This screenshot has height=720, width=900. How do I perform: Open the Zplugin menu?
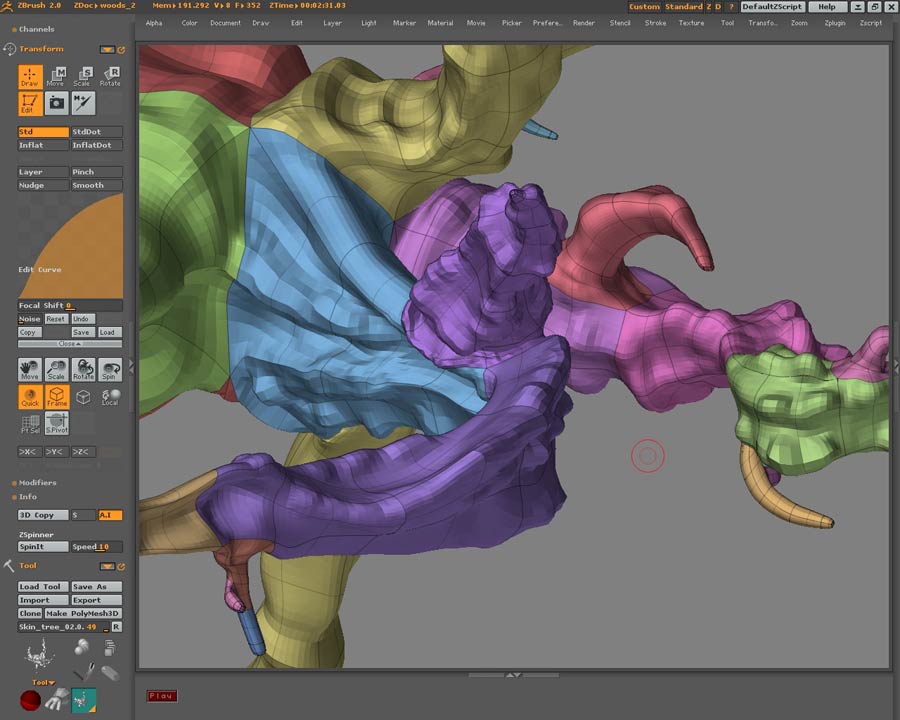[x=835, y=22]
